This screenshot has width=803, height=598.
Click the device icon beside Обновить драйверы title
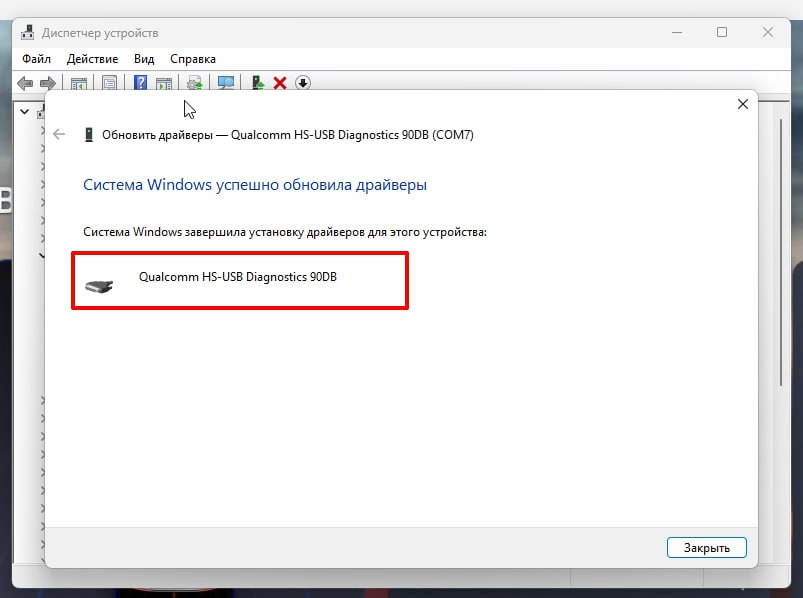tap(89, 135)
